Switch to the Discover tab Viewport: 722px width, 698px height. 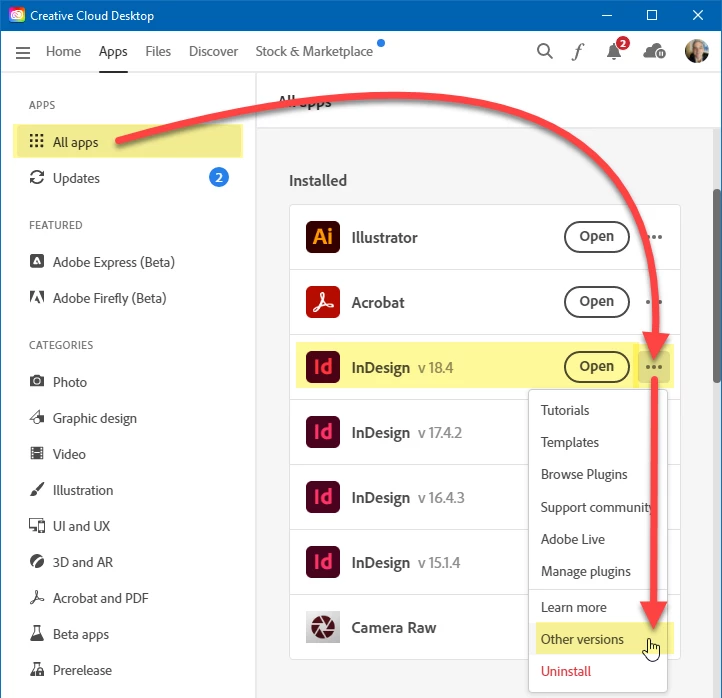click(213, 51)
